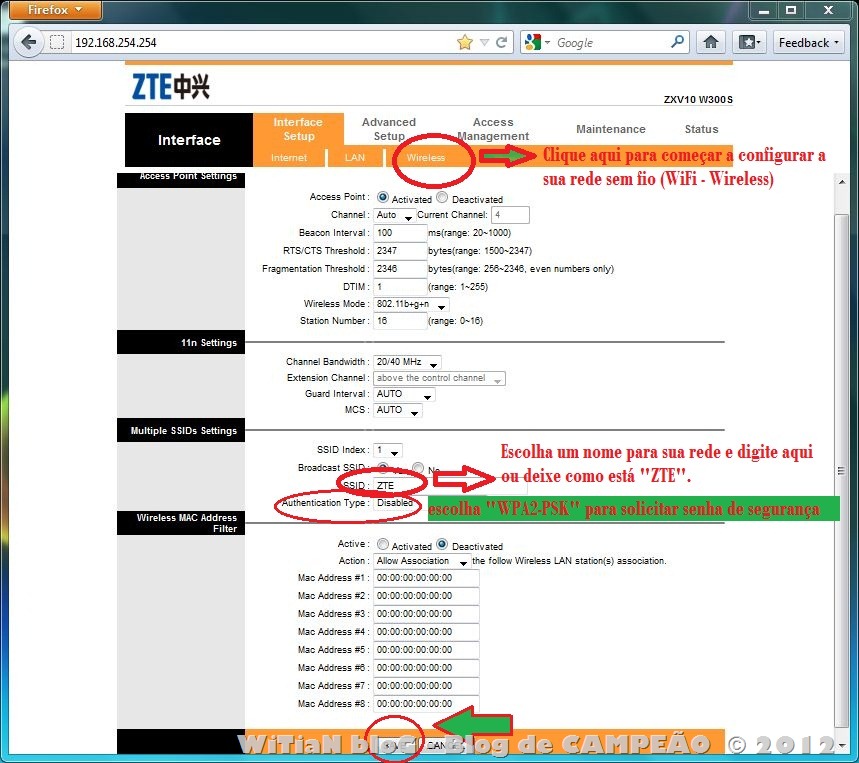The width and height of the screenshot is (859, 763).
Task: Click the Mac Address #2 field
Action: click(x=426, y=596)
